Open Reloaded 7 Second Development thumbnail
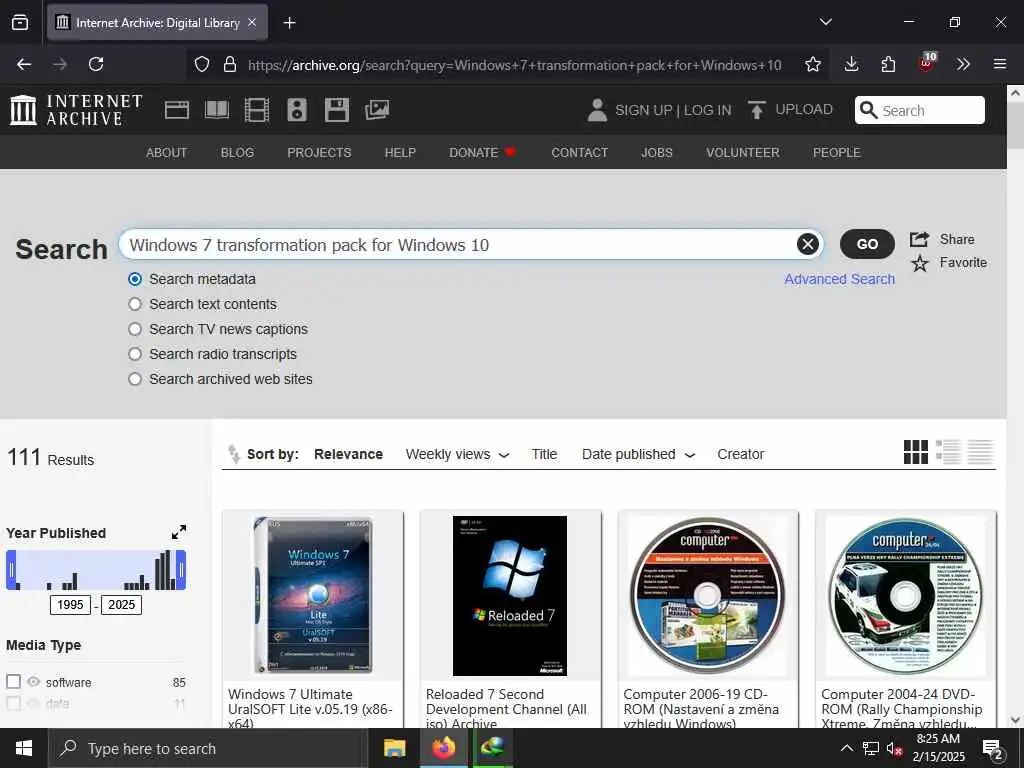The width and height of the screenshot is (1024, 768). click(510, 596)
